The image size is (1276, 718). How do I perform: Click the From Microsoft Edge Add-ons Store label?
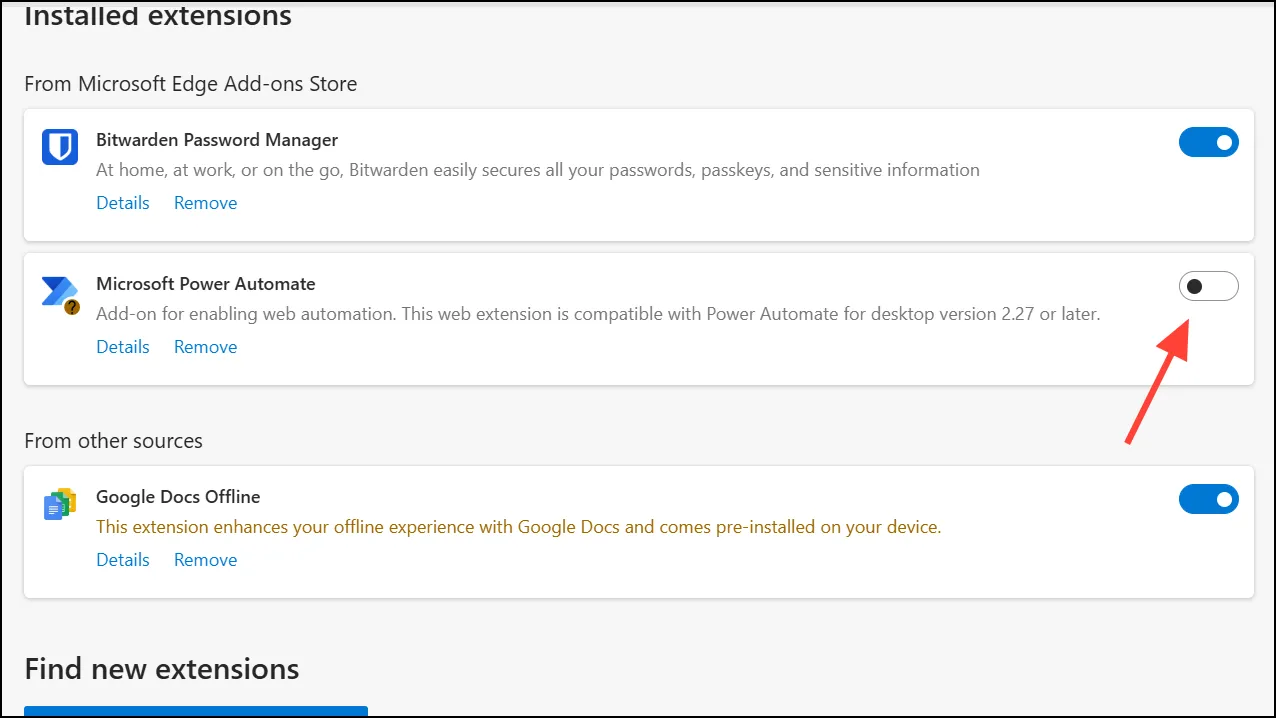point(191,84)
